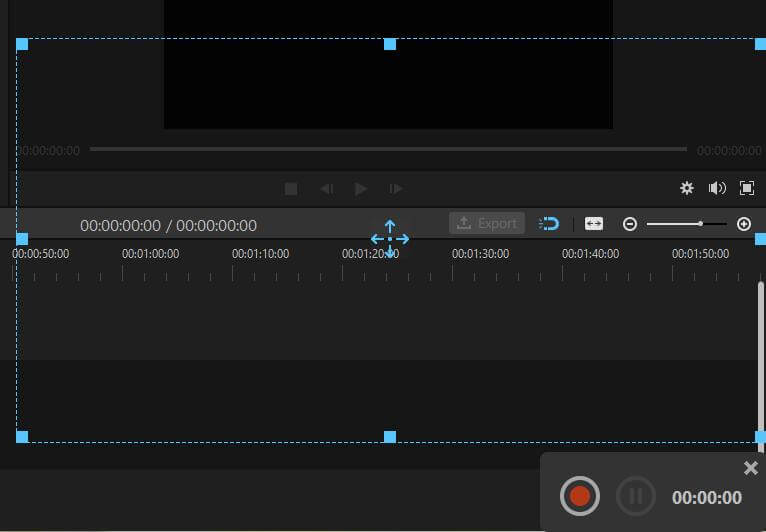
Task: Zoom in timeline with plus icon
Action: tap(744, 224)
